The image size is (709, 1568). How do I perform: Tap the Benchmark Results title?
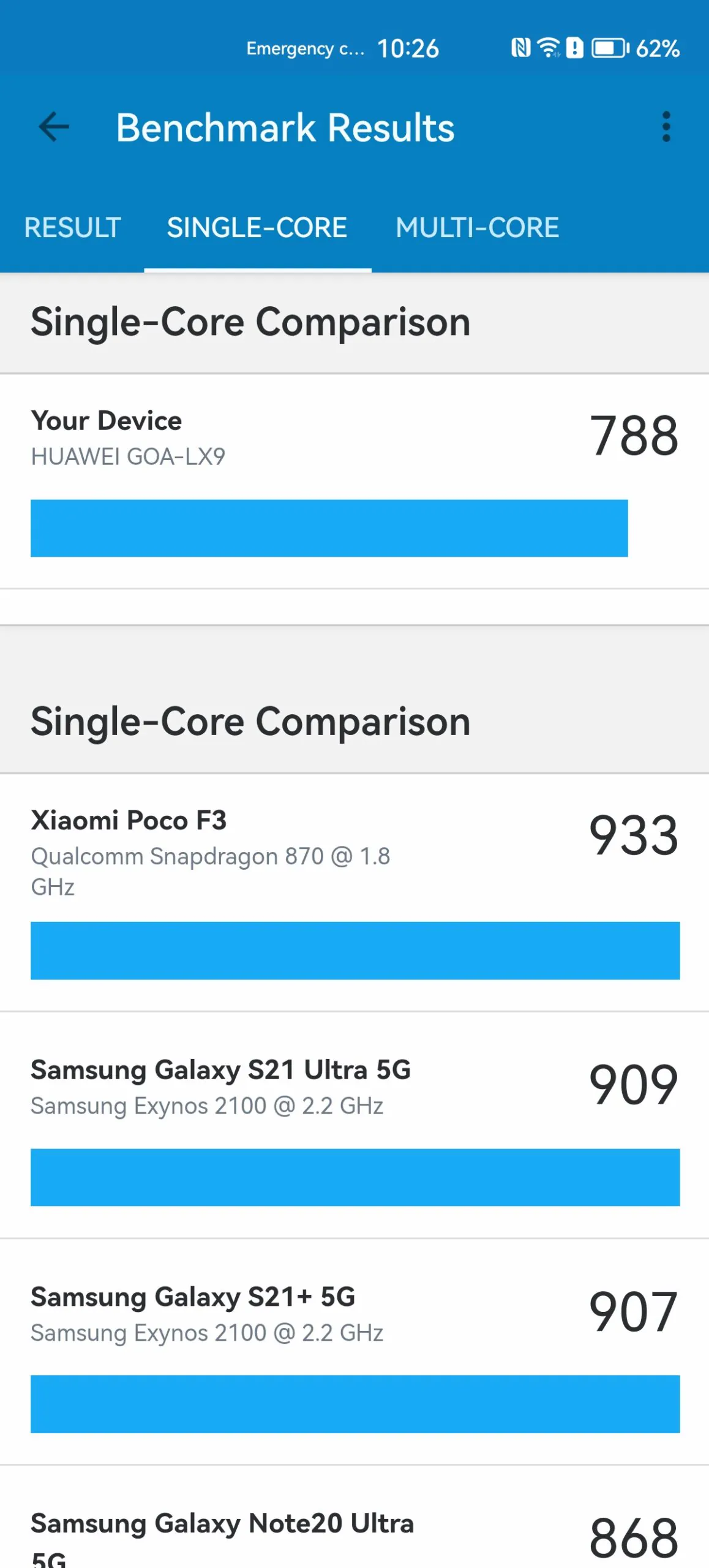tap(285, 127)
